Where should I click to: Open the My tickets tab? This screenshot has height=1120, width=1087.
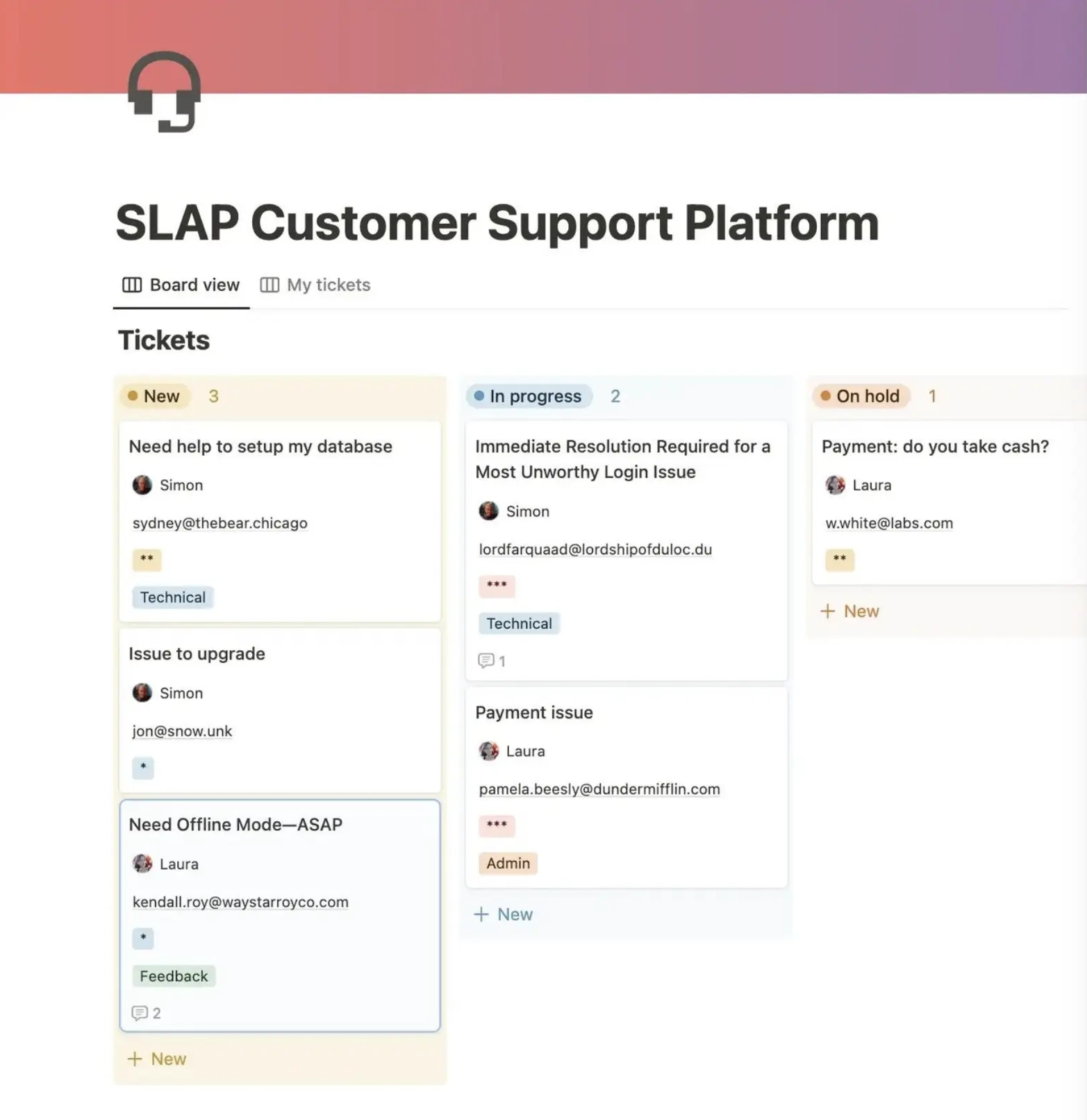pyautogui.click(x=315, y=285)
